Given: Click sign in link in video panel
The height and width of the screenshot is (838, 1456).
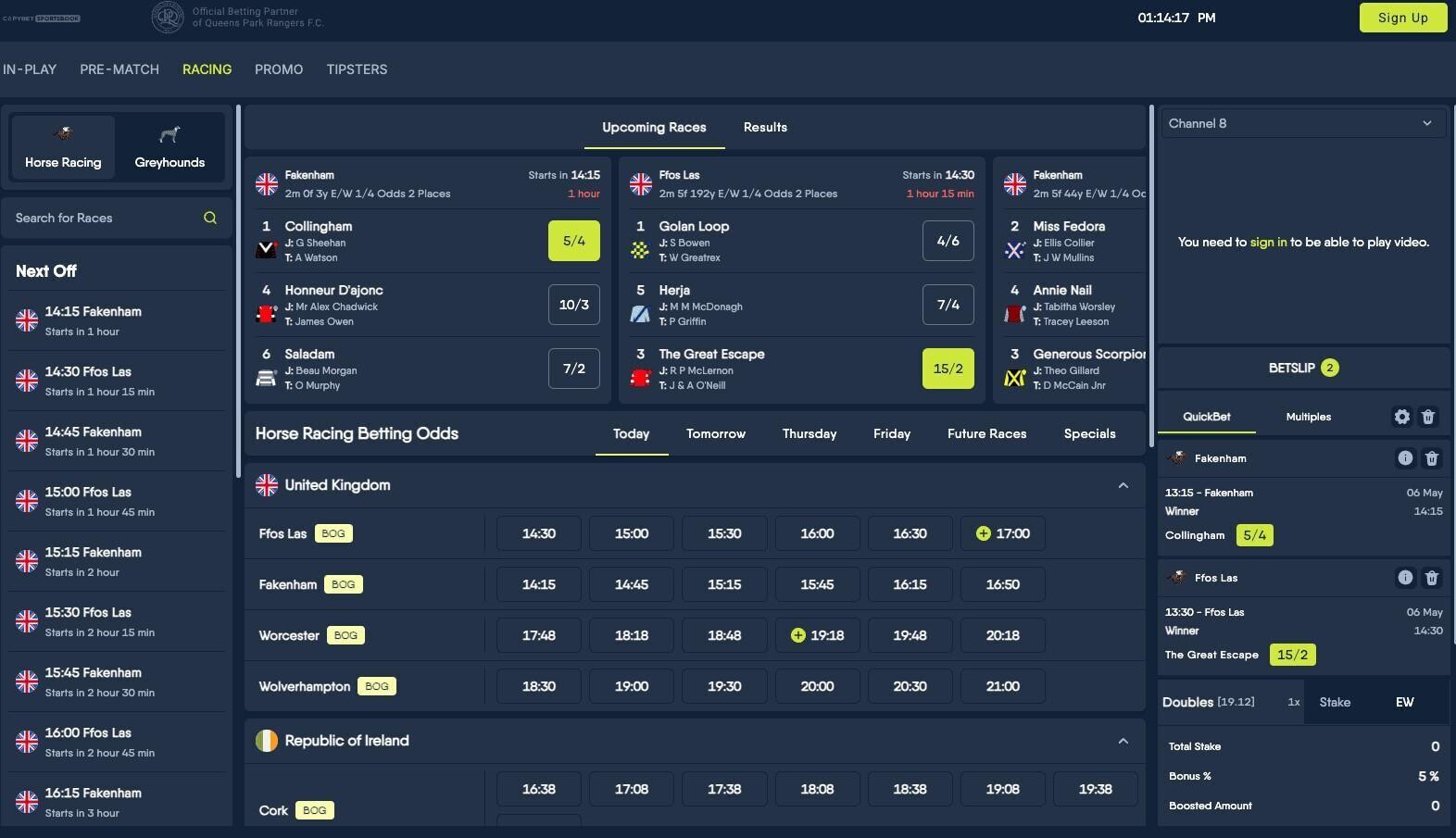Looking at the screenshot, I should point(1268,242).
